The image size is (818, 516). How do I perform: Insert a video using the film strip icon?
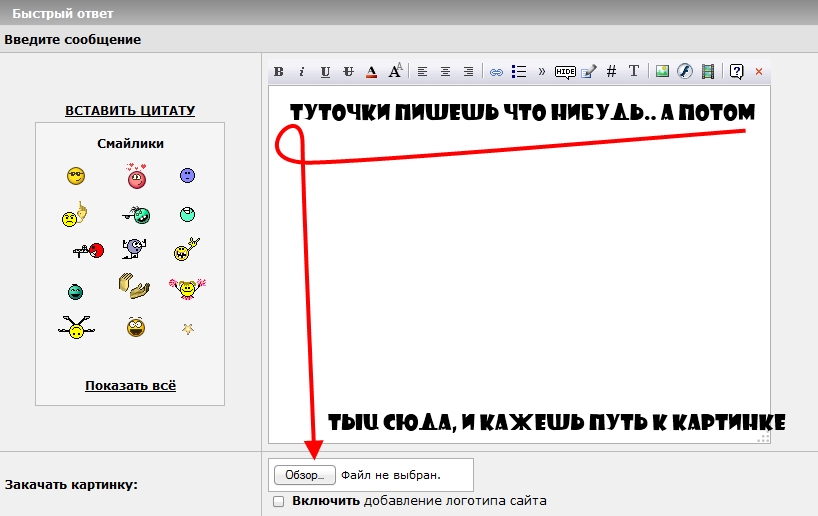tap(707, 71)
